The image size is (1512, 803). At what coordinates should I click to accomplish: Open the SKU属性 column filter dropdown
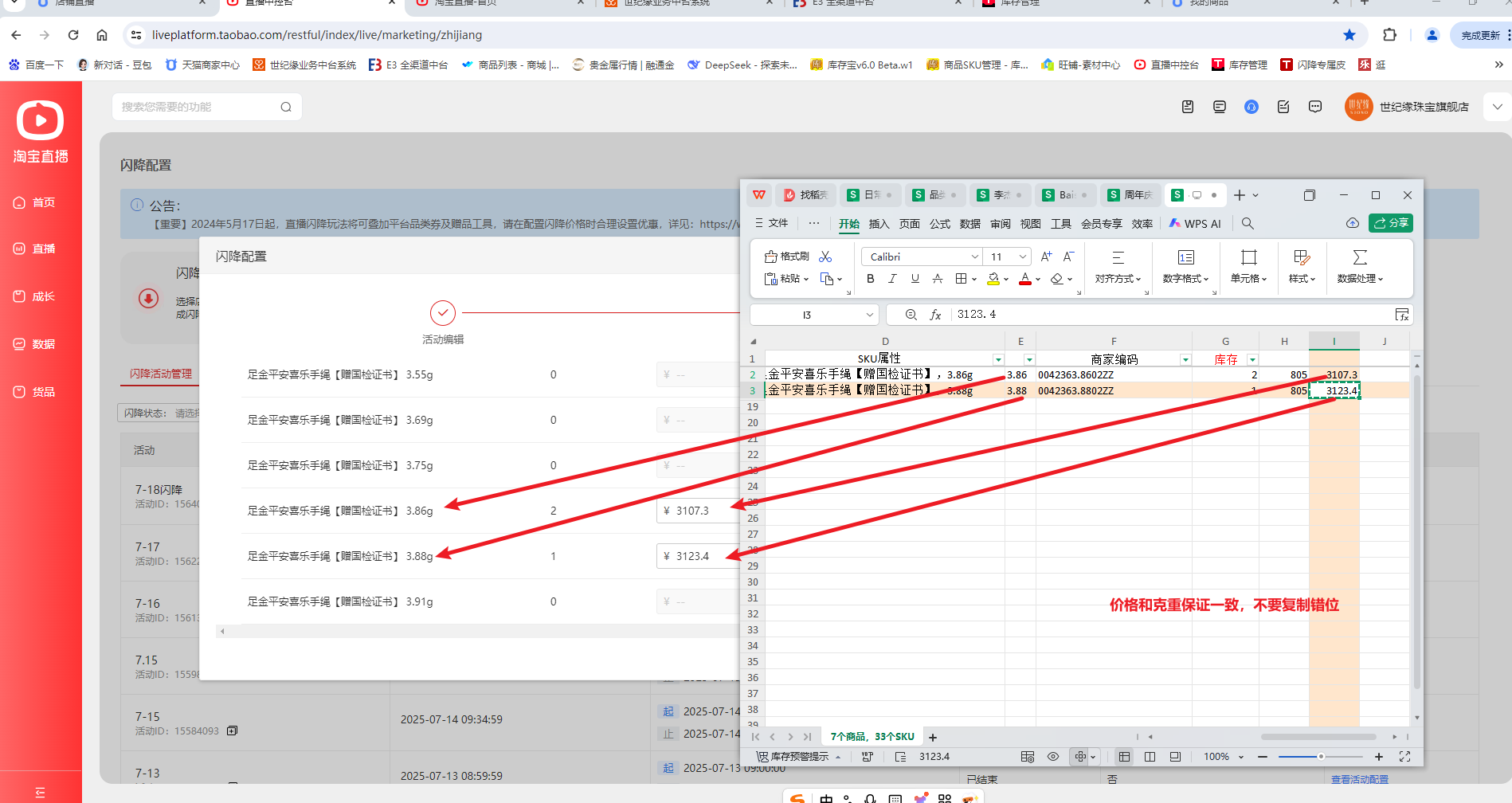click(x=997, y=360)
